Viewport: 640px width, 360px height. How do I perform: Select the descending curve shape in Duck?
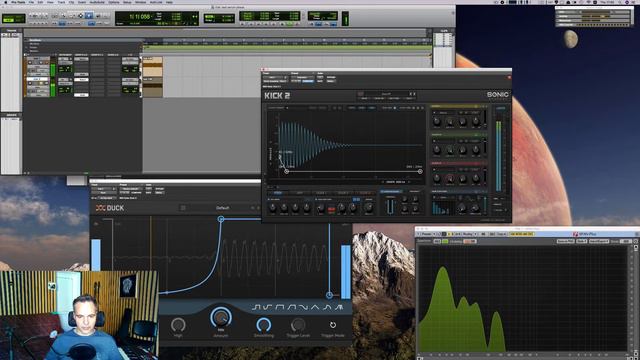point(304,307)
